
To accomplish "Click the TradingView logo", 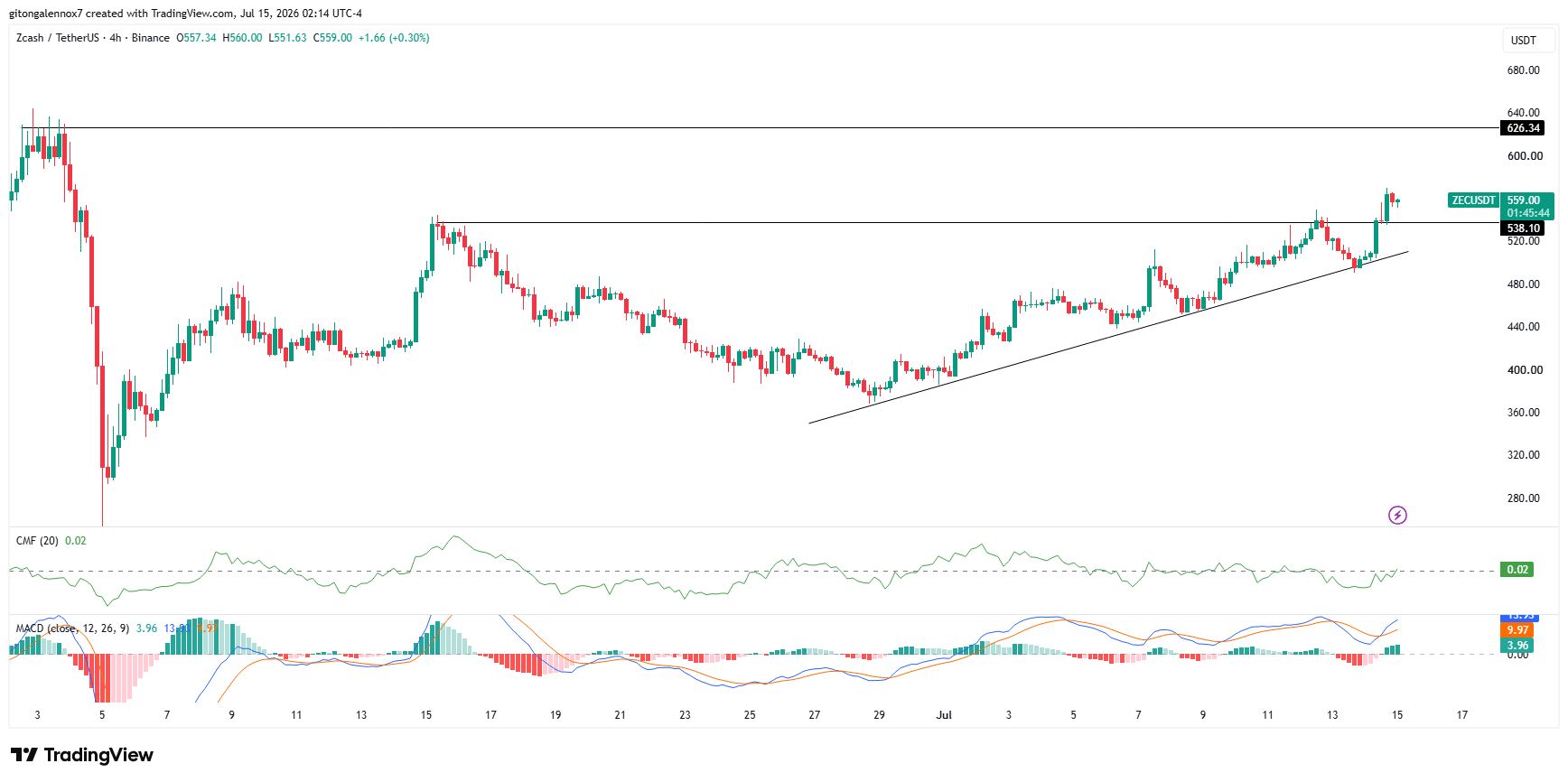I will pyautogui.click(x=82, y=755).
